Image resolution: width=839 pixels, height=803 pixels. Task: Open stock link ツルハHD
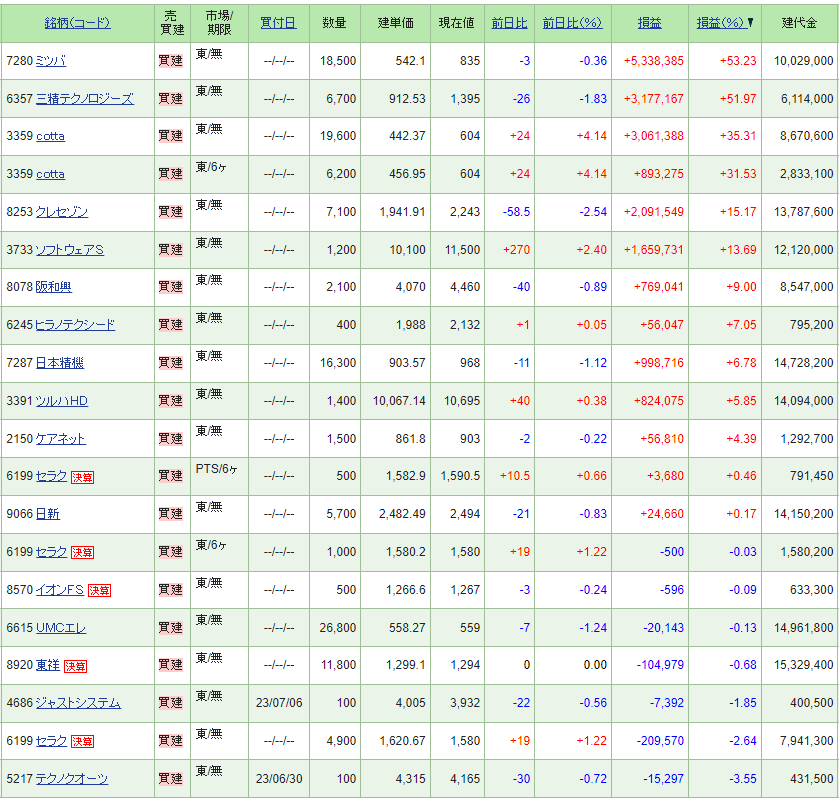pos(62,401)
